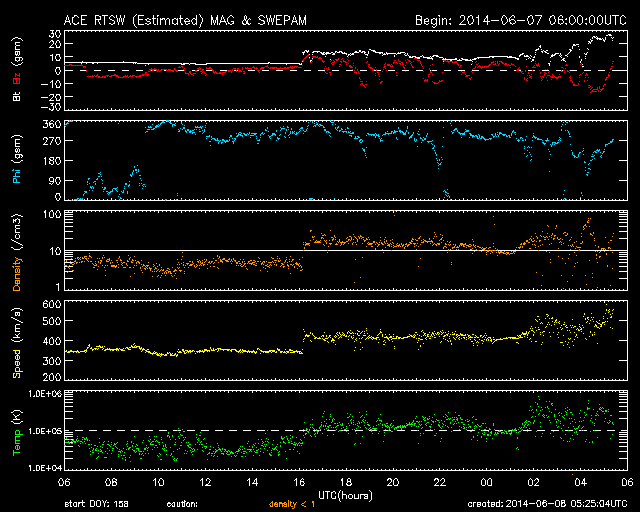640x512 pixels.
Task: Click the orange 'Density (/cm3)' axis label
Action: 17,252
